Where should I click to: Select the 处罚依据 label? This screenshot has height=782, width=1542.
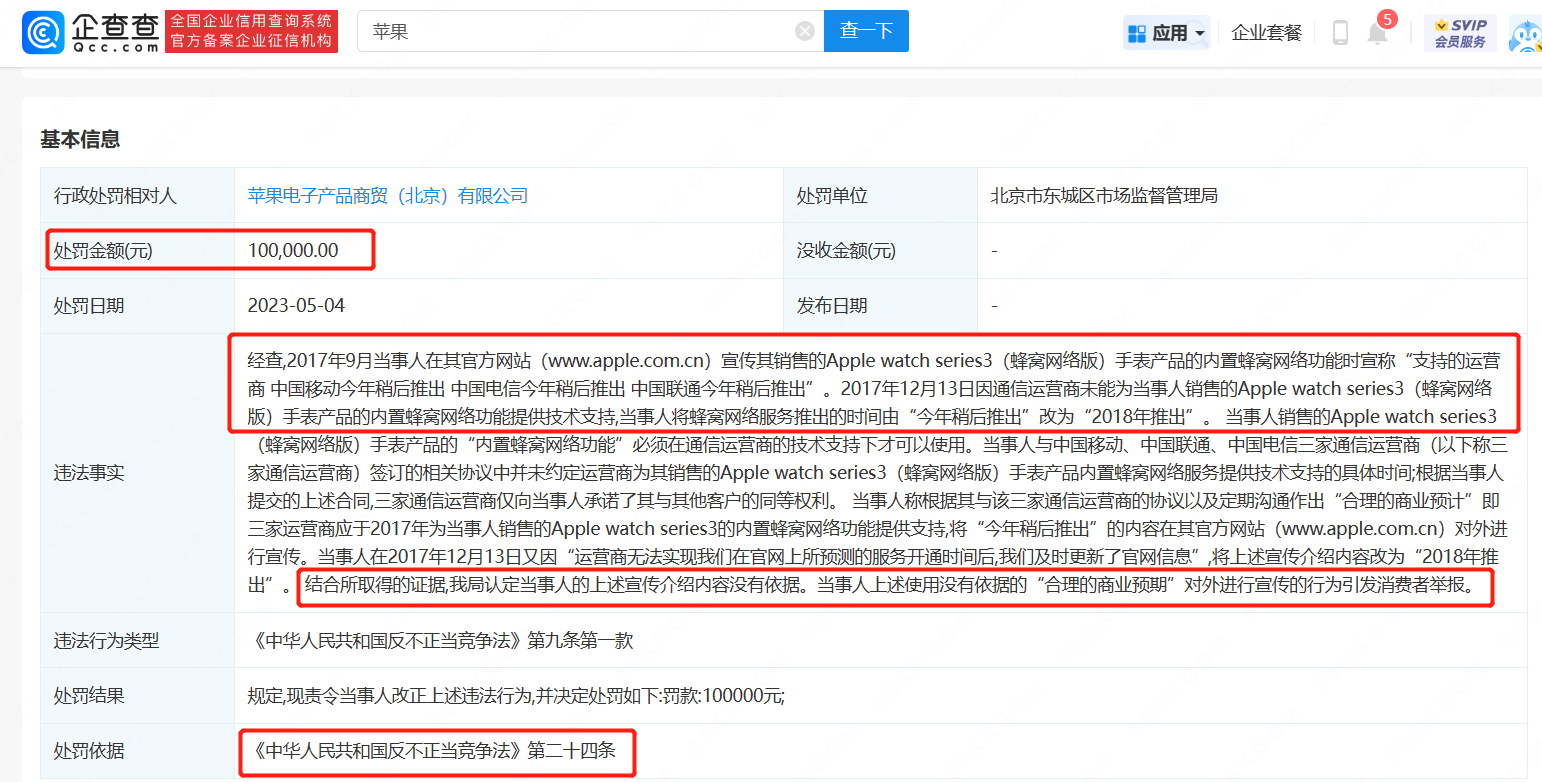pyautogui.click(x=89, y=750)
